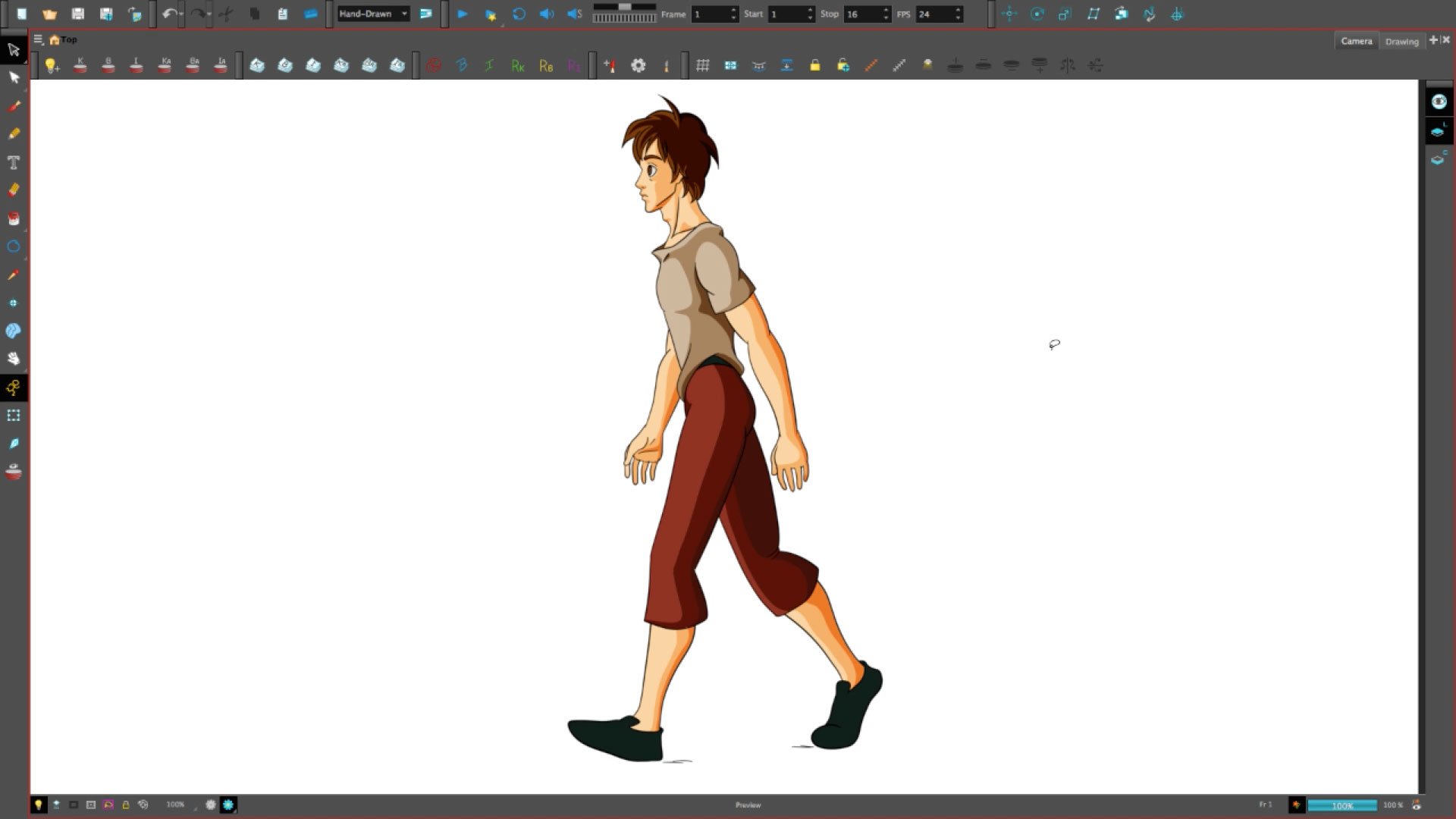1456x819 pixels.
Task: Open the Hand-Drawn workspace dropdown
Action: [x=373, y=14]
